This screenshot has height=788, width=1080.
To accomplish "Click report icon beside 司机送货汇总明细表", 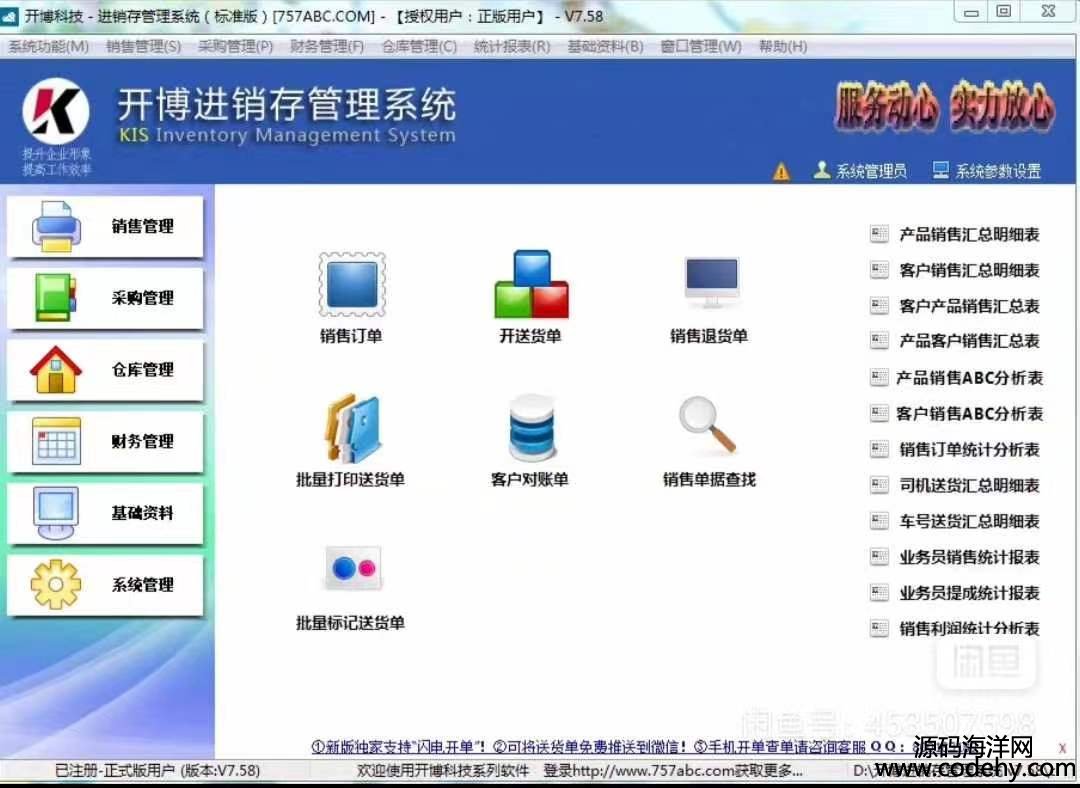I will point(879,485).
